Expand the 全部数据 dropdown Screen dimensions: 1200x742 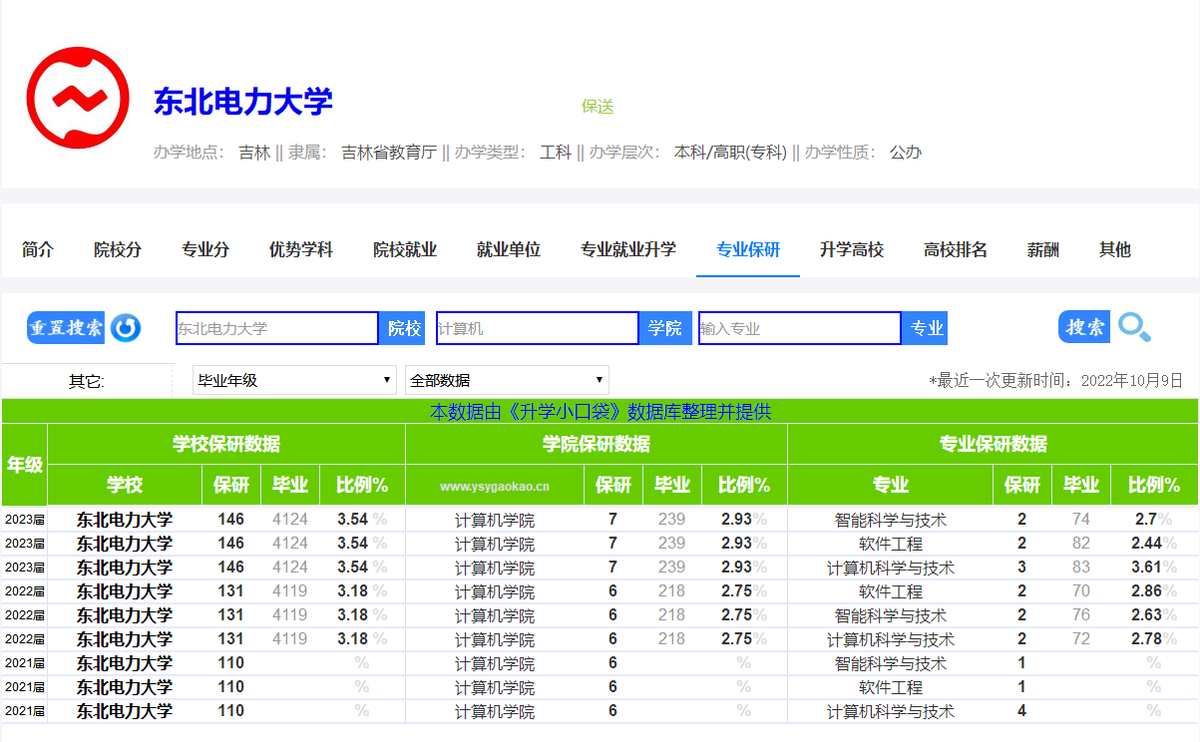click(x=507, y=380)
